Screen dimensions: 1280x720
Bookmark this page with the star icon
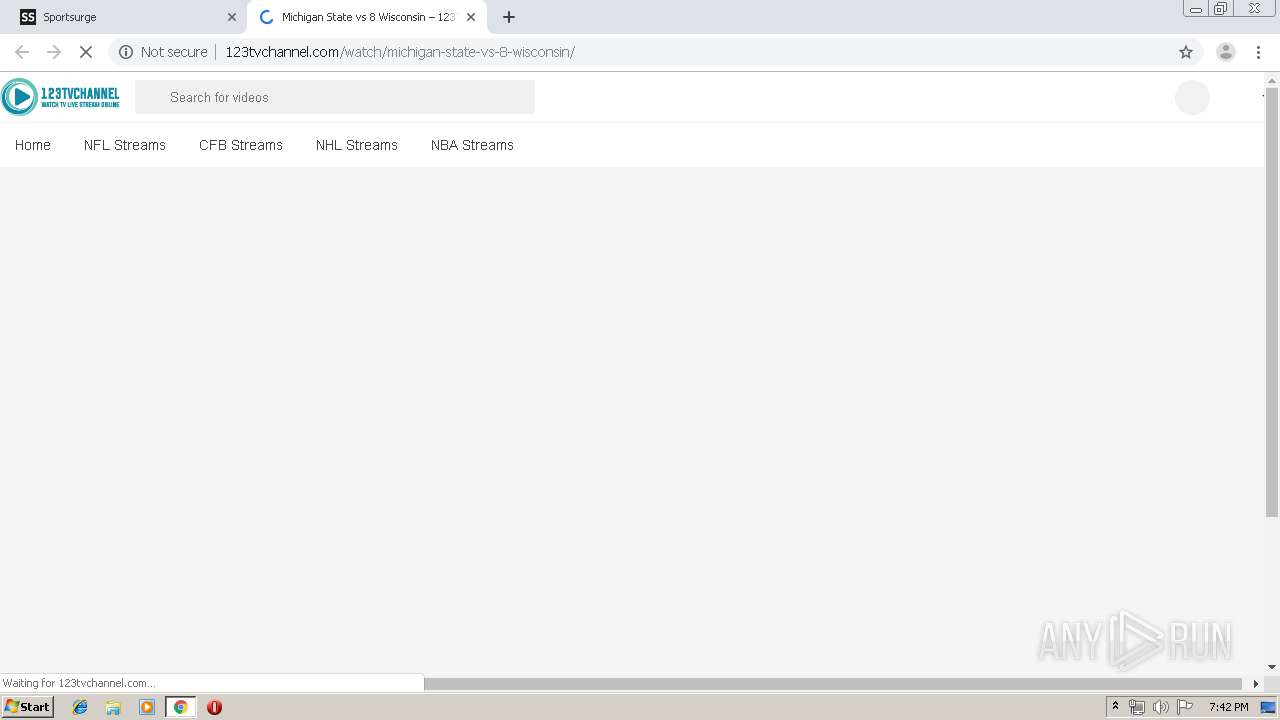(x=1186, y=52)
